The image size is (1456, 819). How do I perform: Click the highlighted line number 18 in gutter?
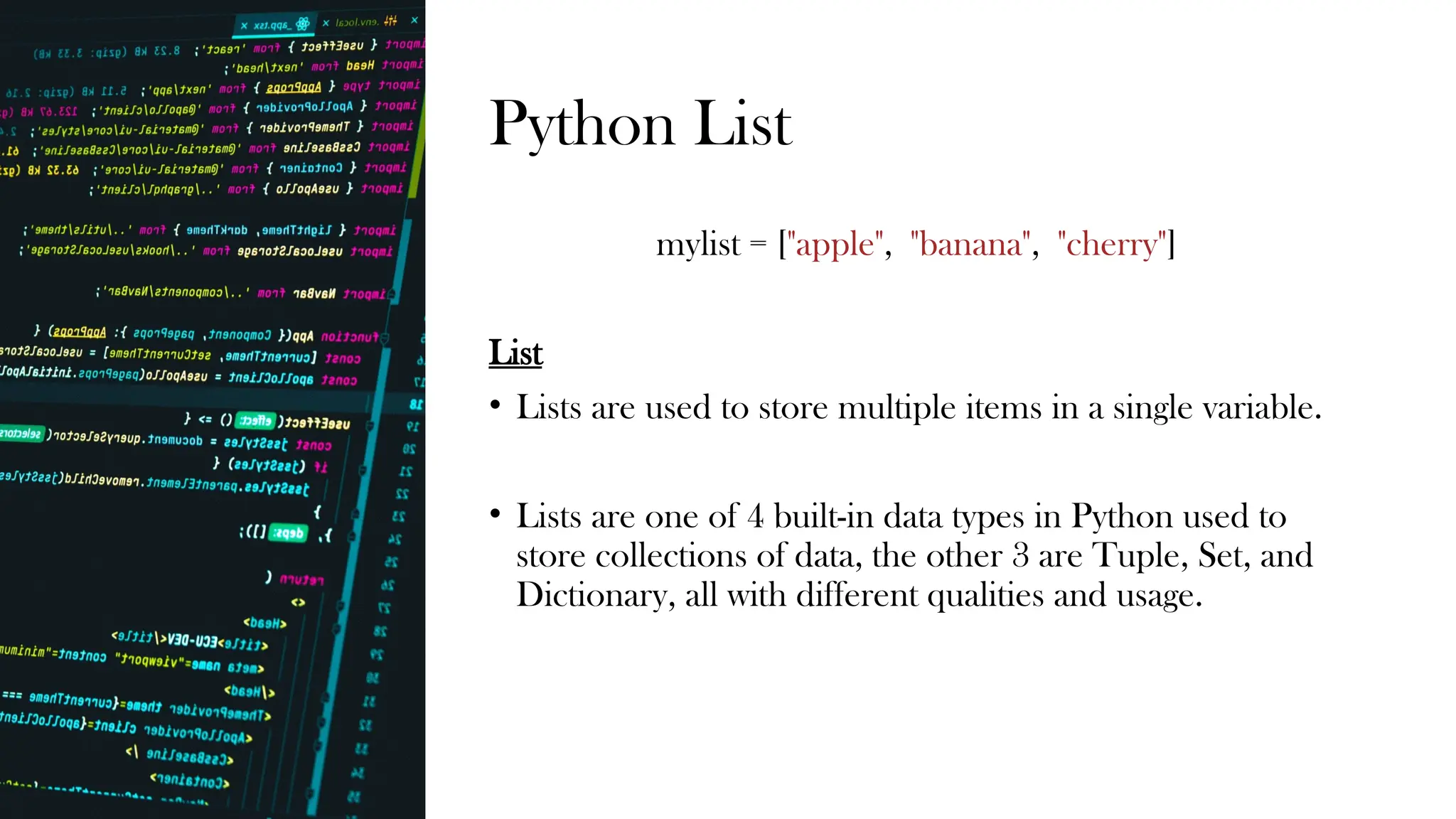click(416, 405)
